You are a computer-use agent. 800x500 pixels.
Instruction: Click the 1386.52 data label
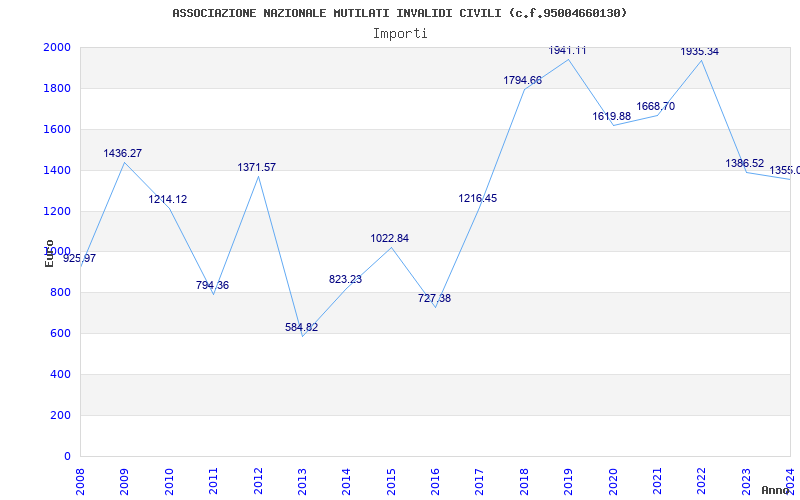(x=745, y=163)
